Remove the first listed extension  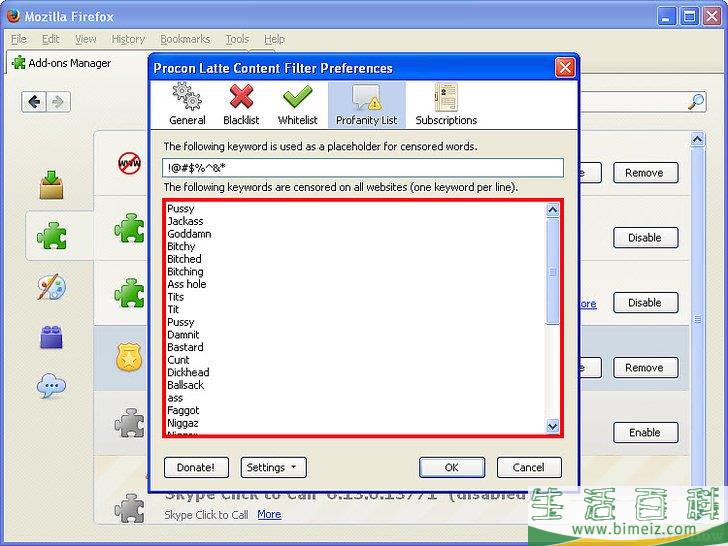tap(645, 173)
